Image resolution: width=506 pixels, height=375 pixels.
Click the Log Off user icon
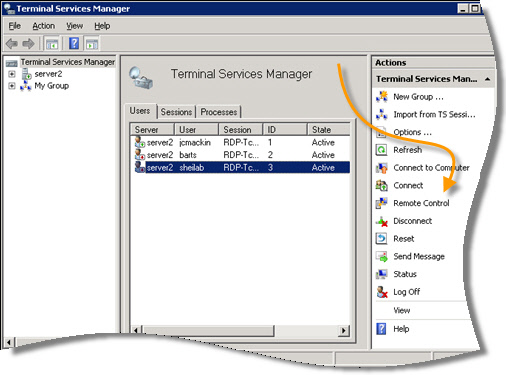(x=382, y=292)
